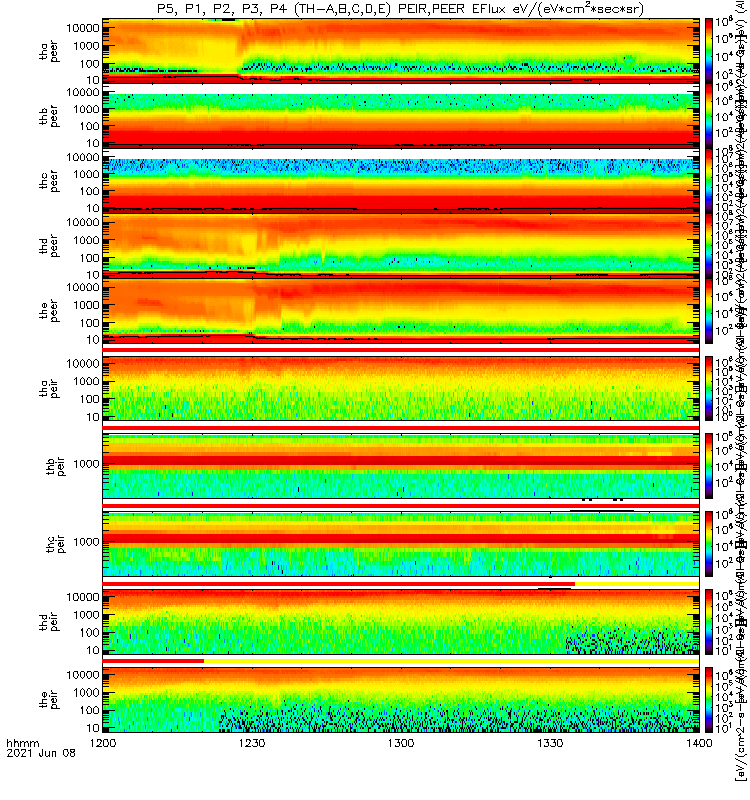Pick the color bar beside thc peer panel
The width and height of the screenshot is (750, 800).
709,180
